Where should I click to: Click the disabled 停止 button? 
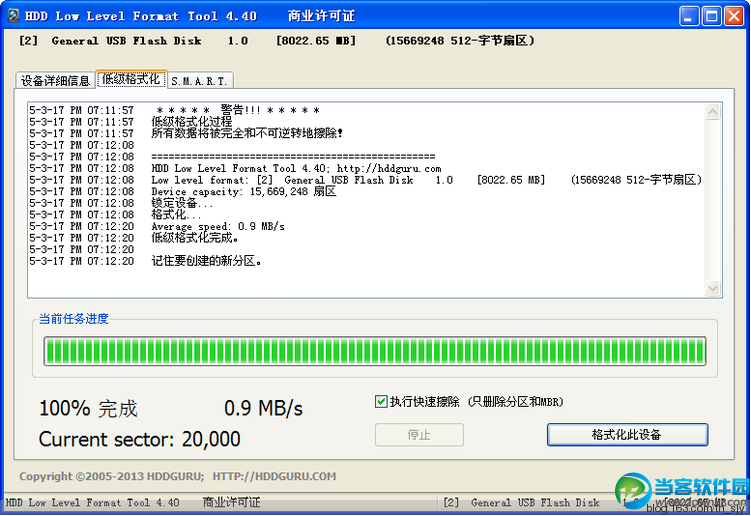419,435
